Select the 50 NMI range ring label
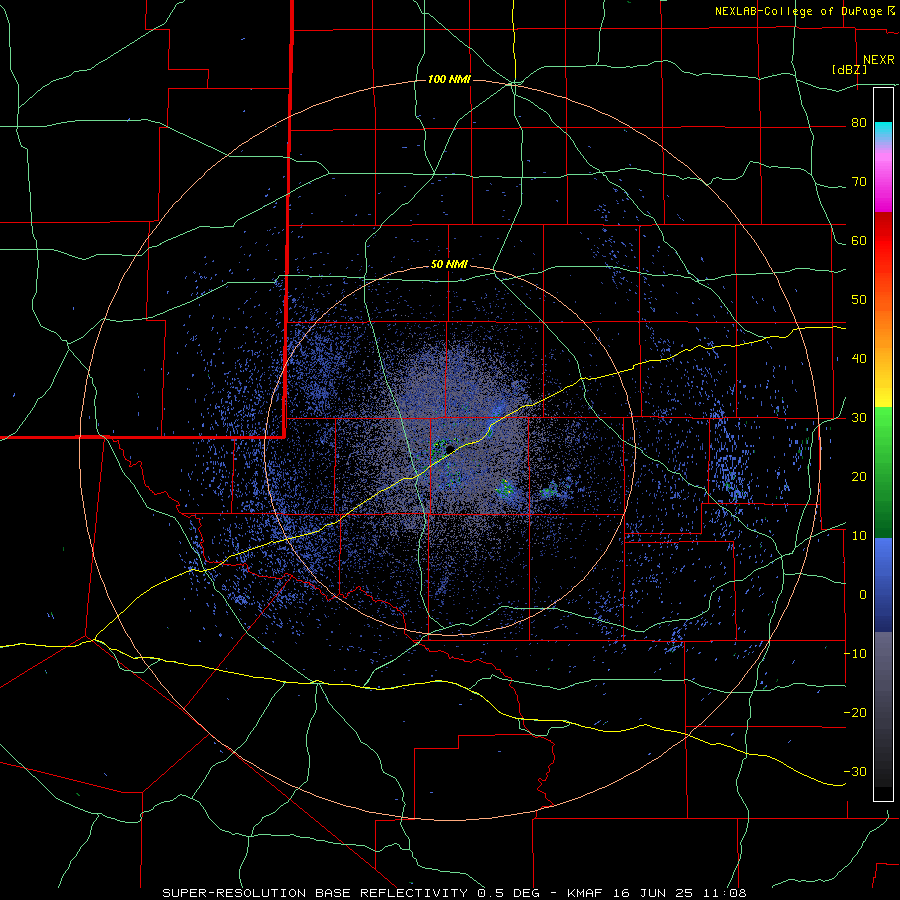Image resolution: width=900 pixels, height=900 pixels. [x=449, y=265]
